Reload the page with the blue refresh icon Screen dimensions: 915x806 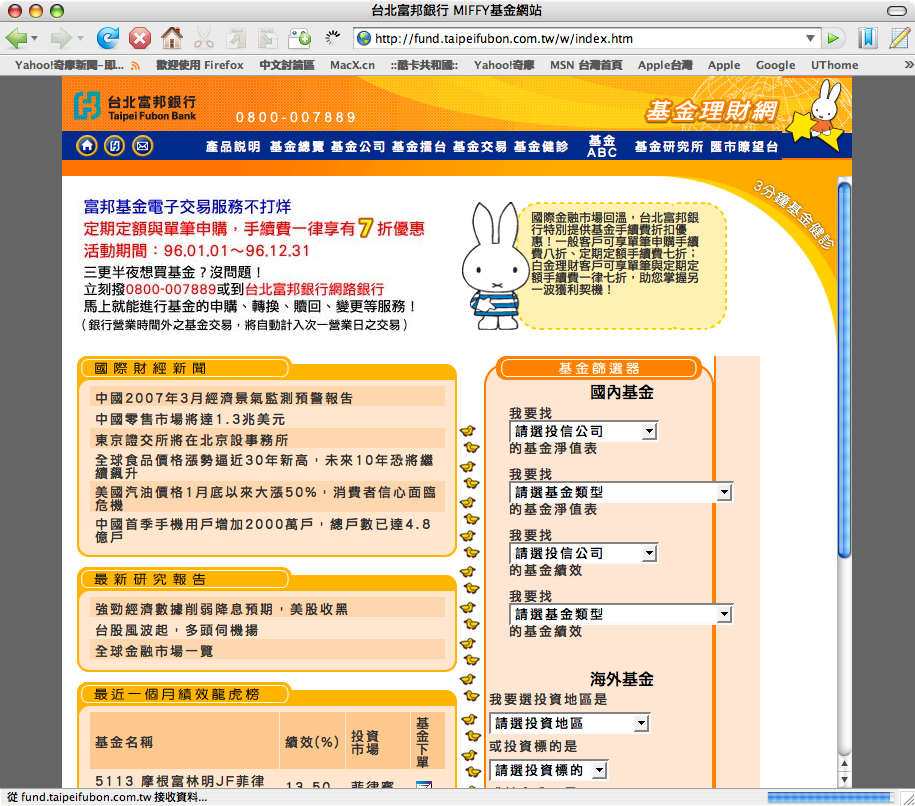point(108,39)
